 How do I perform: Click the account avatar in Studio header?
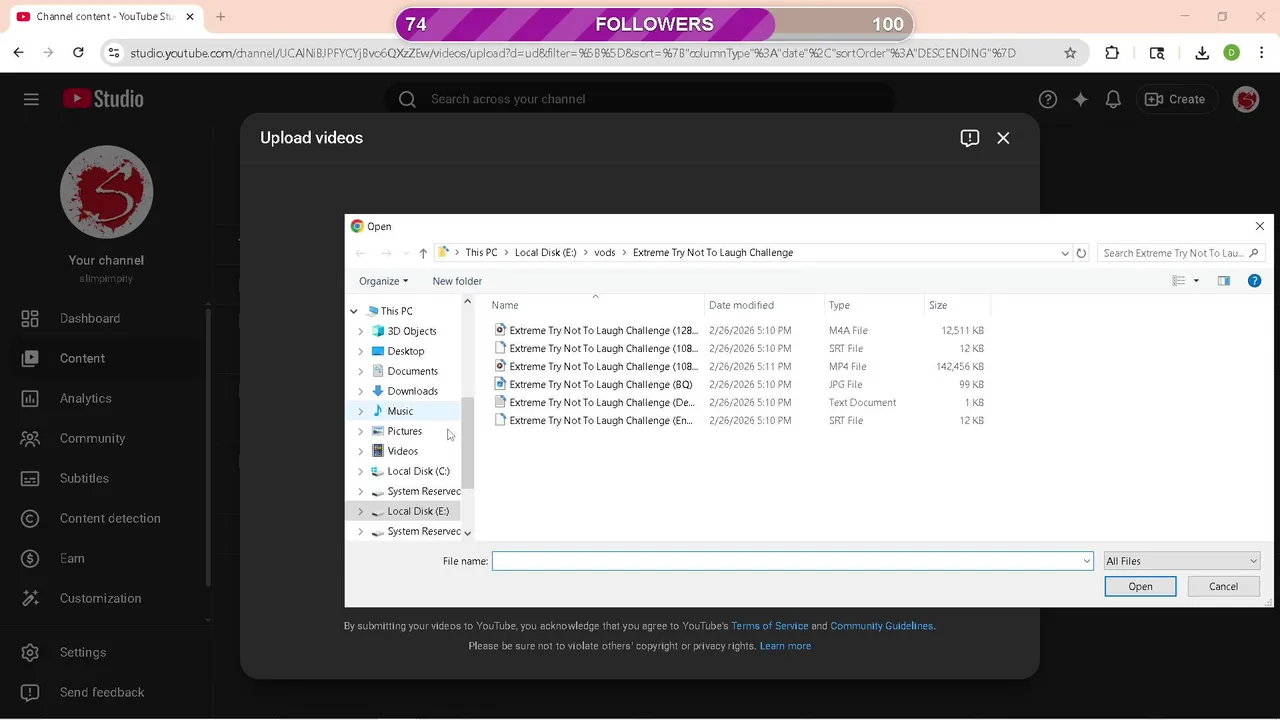(1245, 99)
